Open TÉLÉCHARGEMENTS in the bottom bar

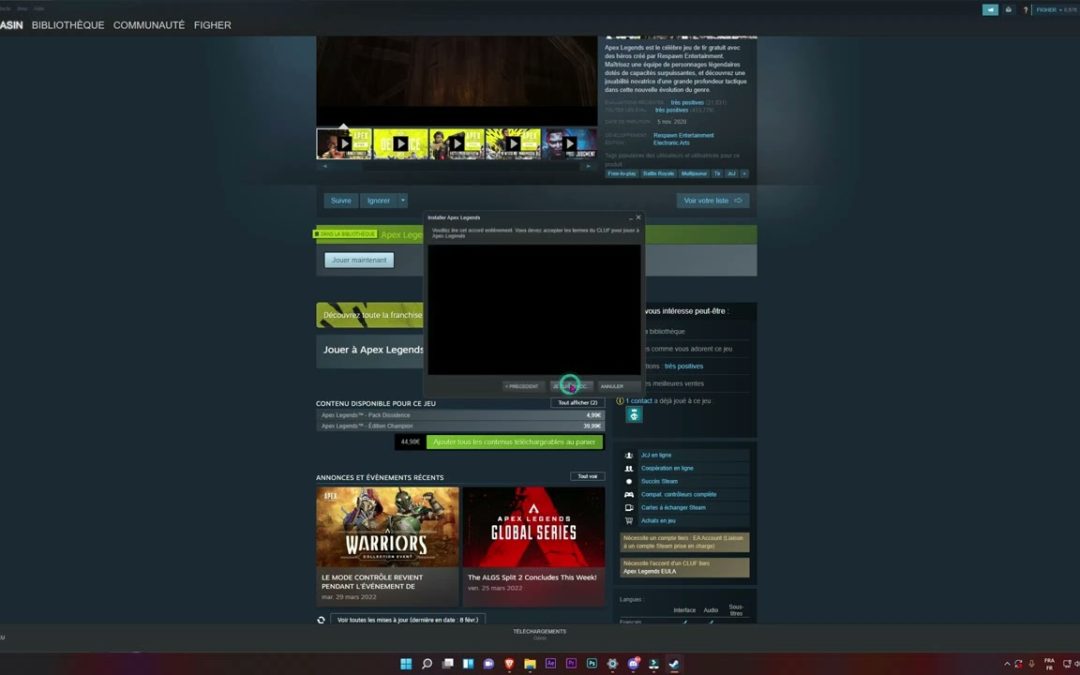539,632
